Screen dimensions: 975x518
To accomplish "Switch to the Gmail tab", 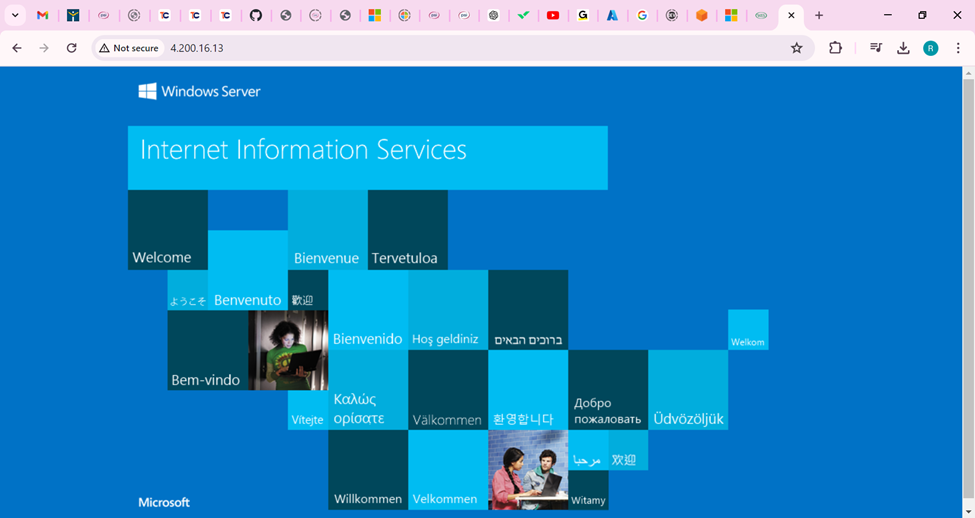I will pos(42,16).
